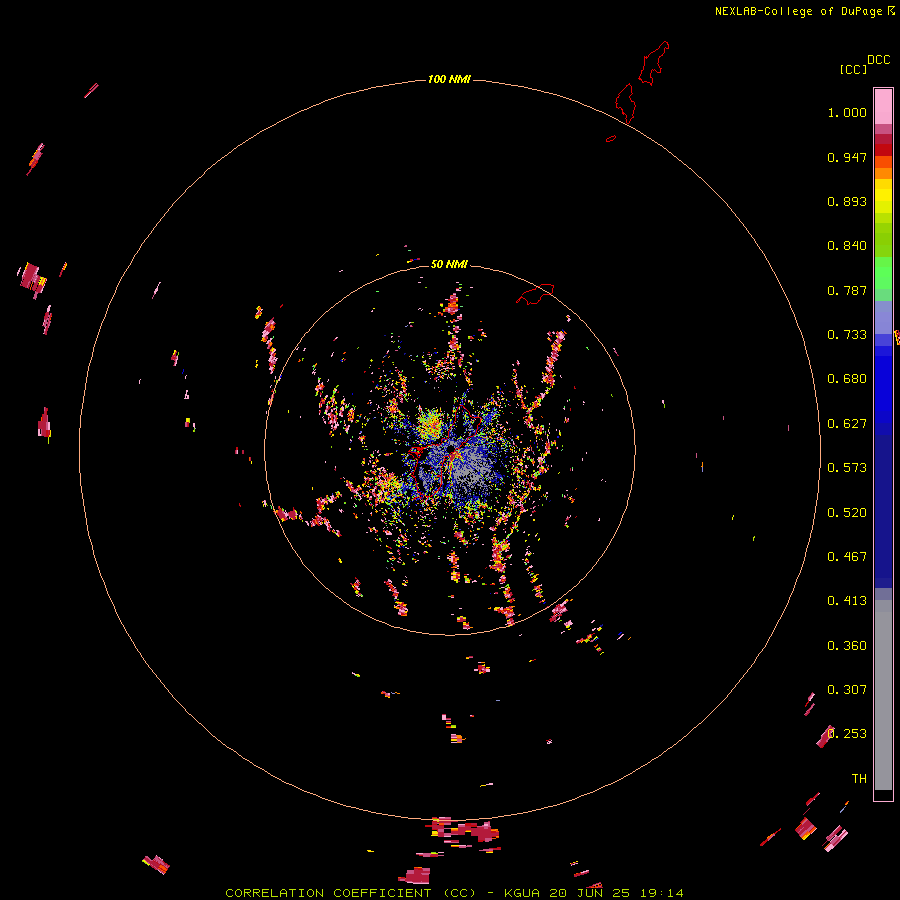This screenshot has width=900, height=900.
Task: Click the red segment of the color bar
Action: pyautogui.click(x=883, y=150)
